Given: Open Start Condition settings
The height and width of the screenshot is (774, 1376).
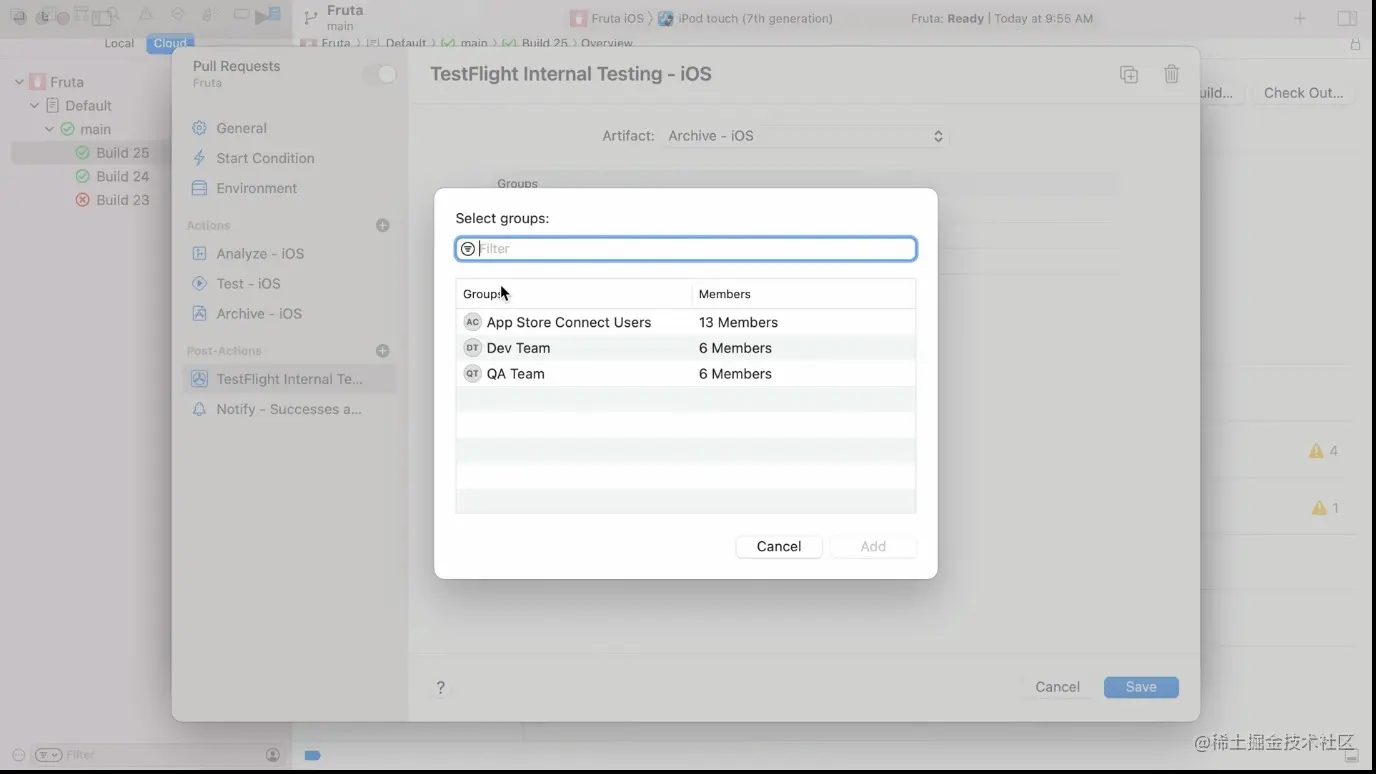Looking at the screenshot, I should [290, 158].
